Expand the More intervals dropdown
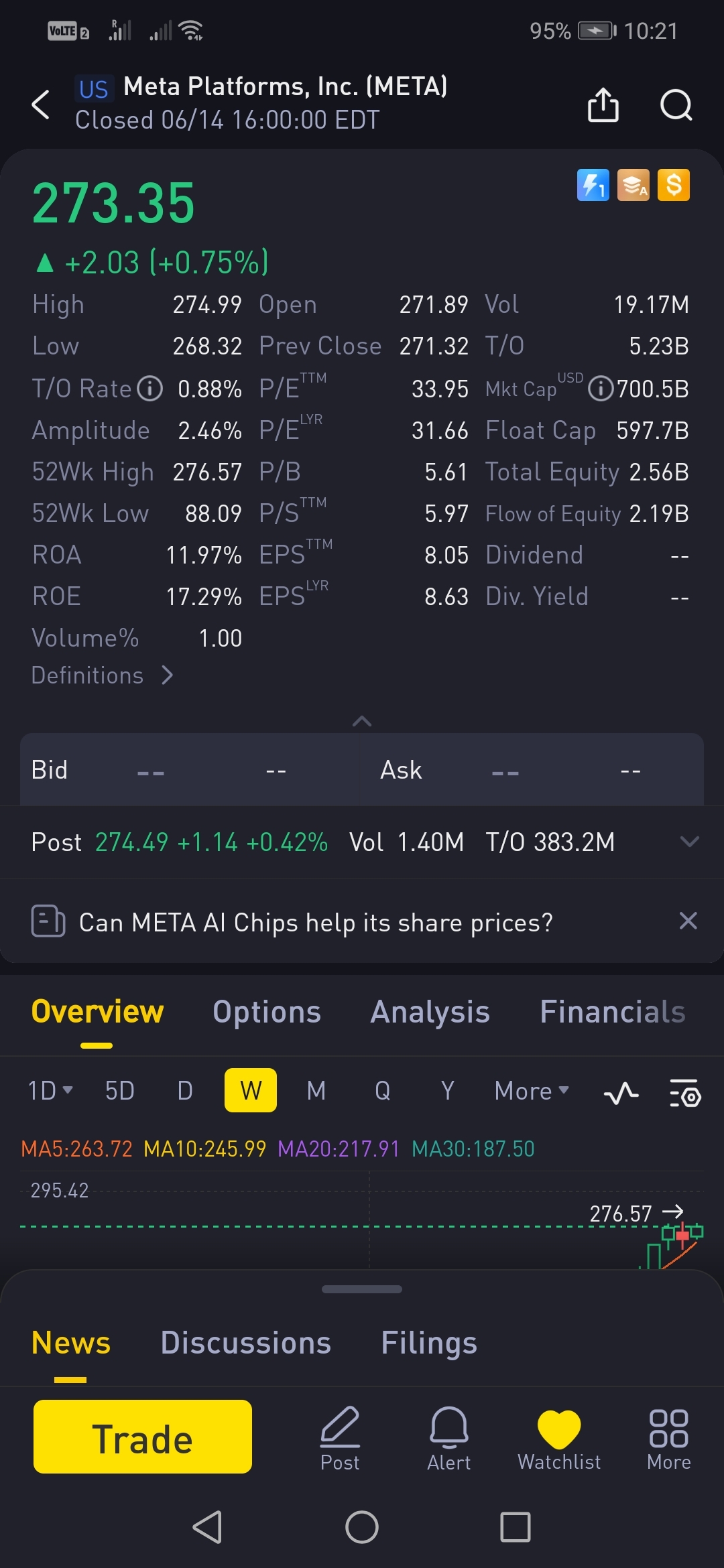The width and height of the screenshot is (724, 1568). click(x=531, y=1090)
